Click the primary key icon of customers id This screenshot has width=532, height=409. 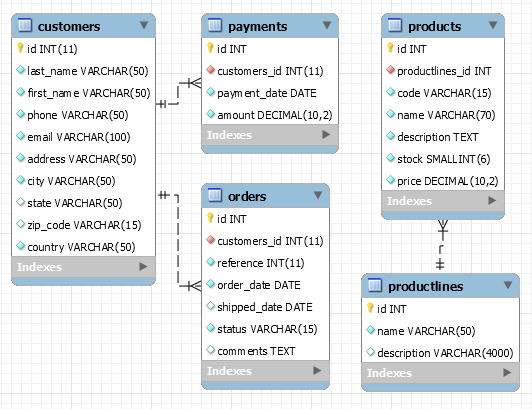(x=20, y=48)
